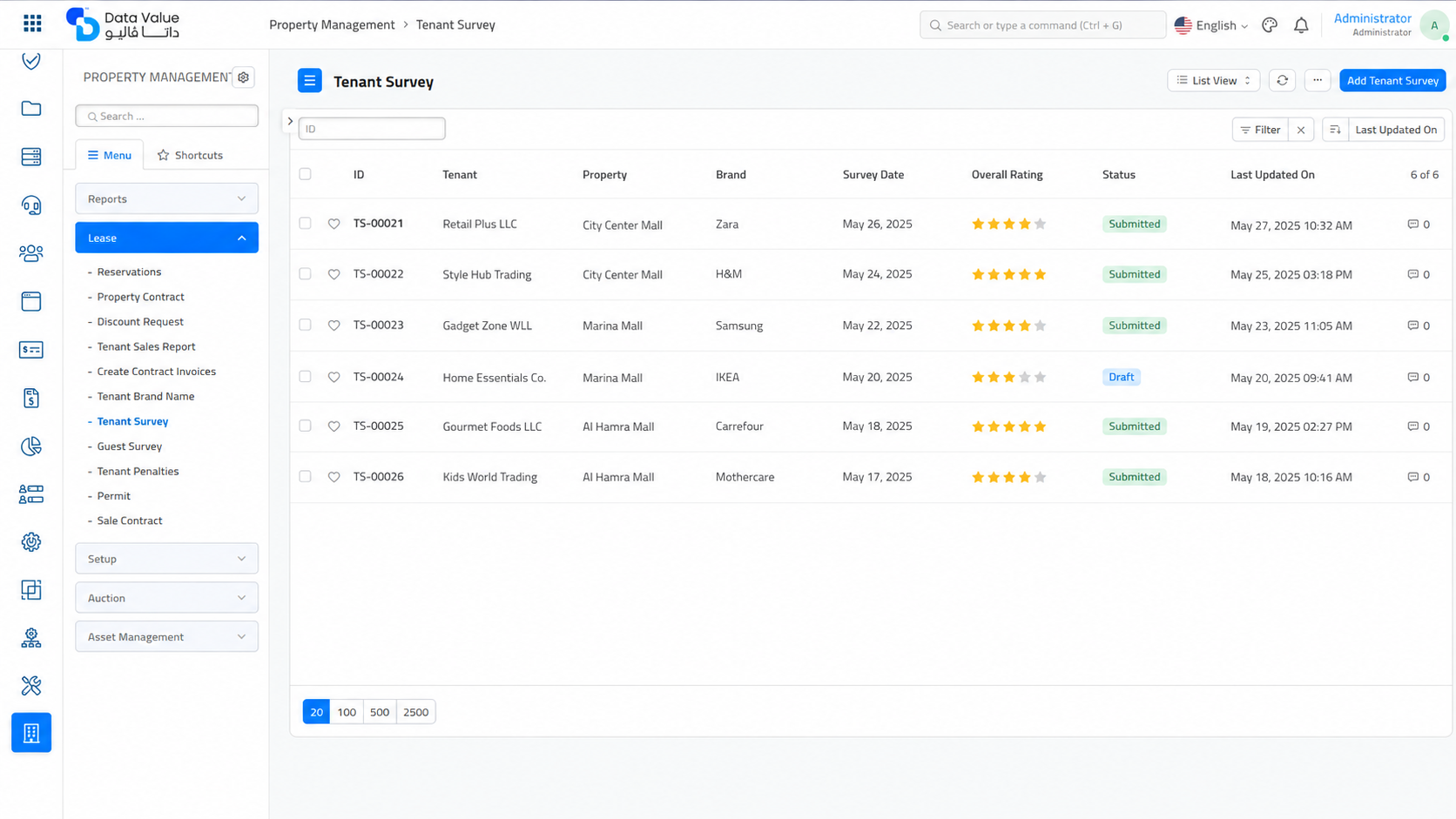Open the pie chart module icon
This screenshot has width=1456, height=819.
point(31,446)
